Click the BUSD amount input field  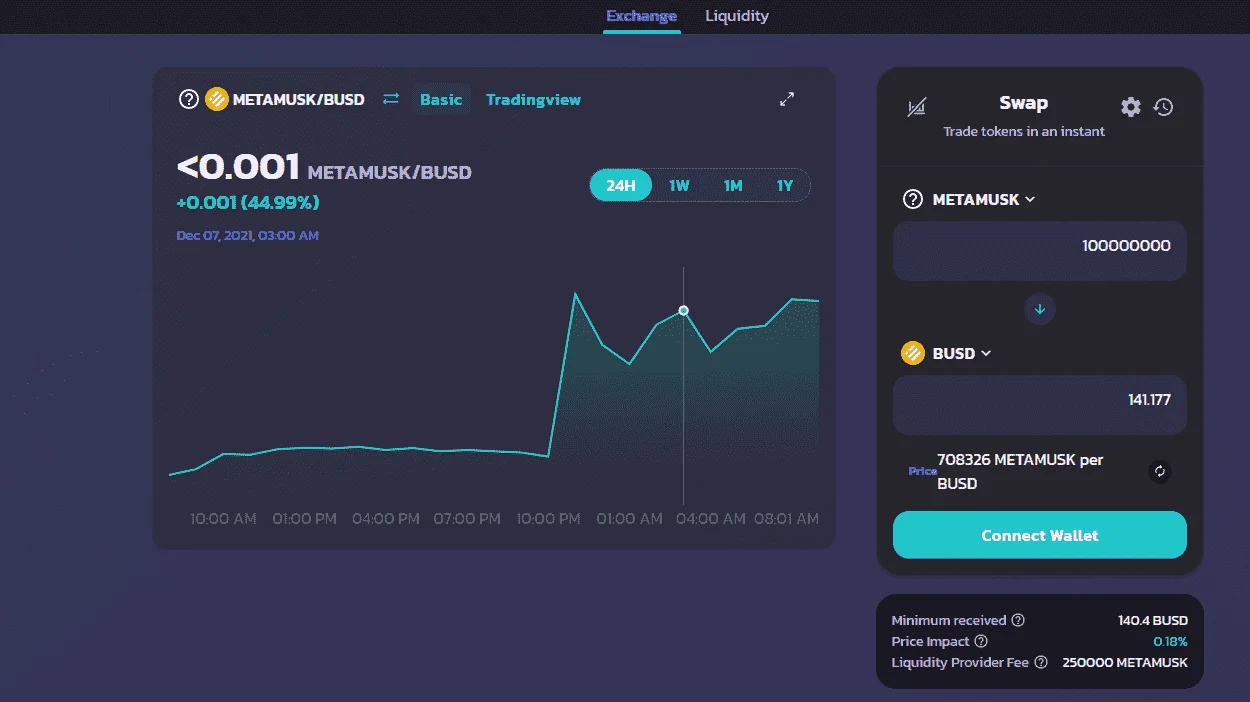coord(1040,404)
